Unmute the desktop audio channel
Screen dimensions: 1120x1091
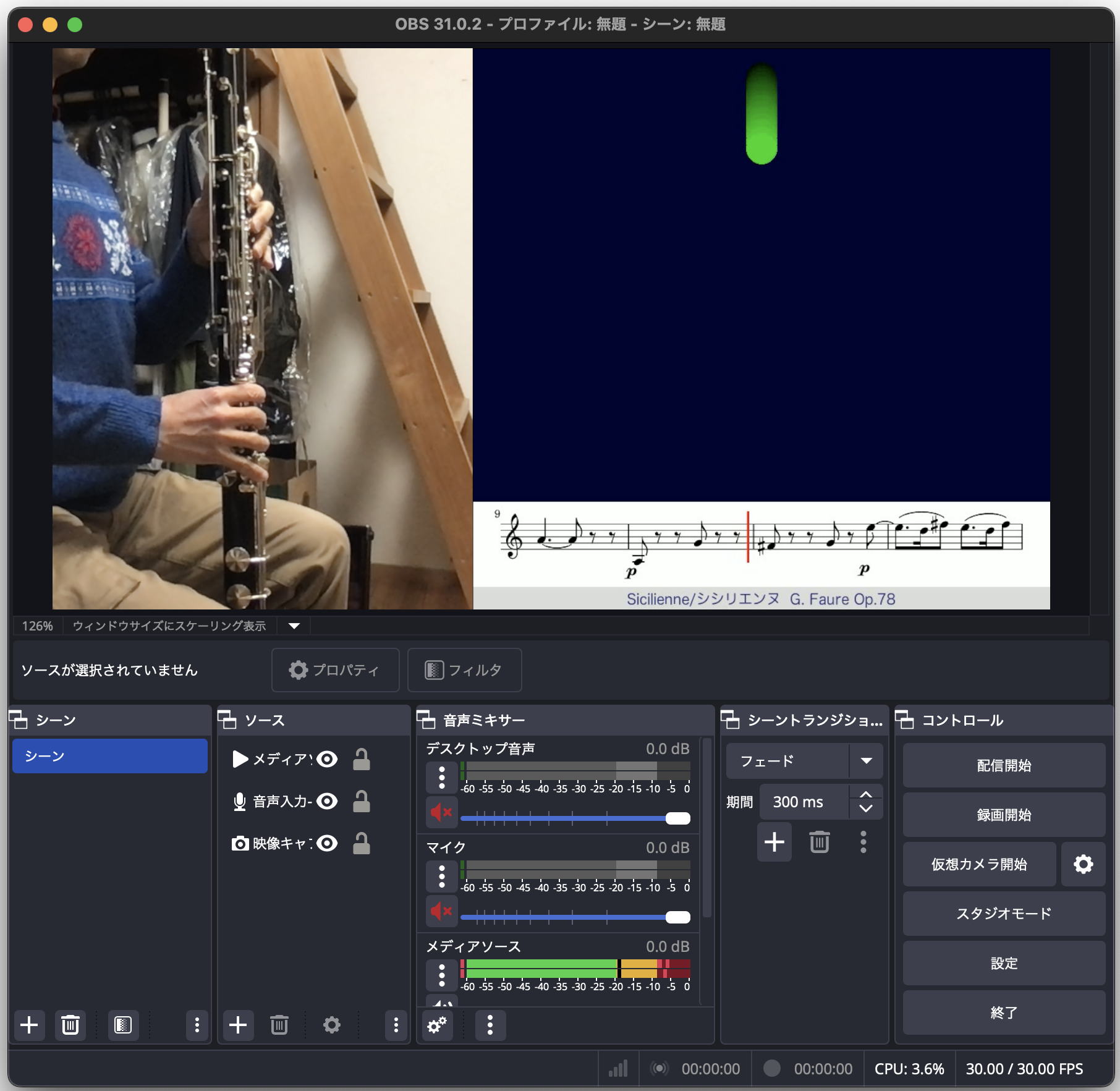point(441,812)
